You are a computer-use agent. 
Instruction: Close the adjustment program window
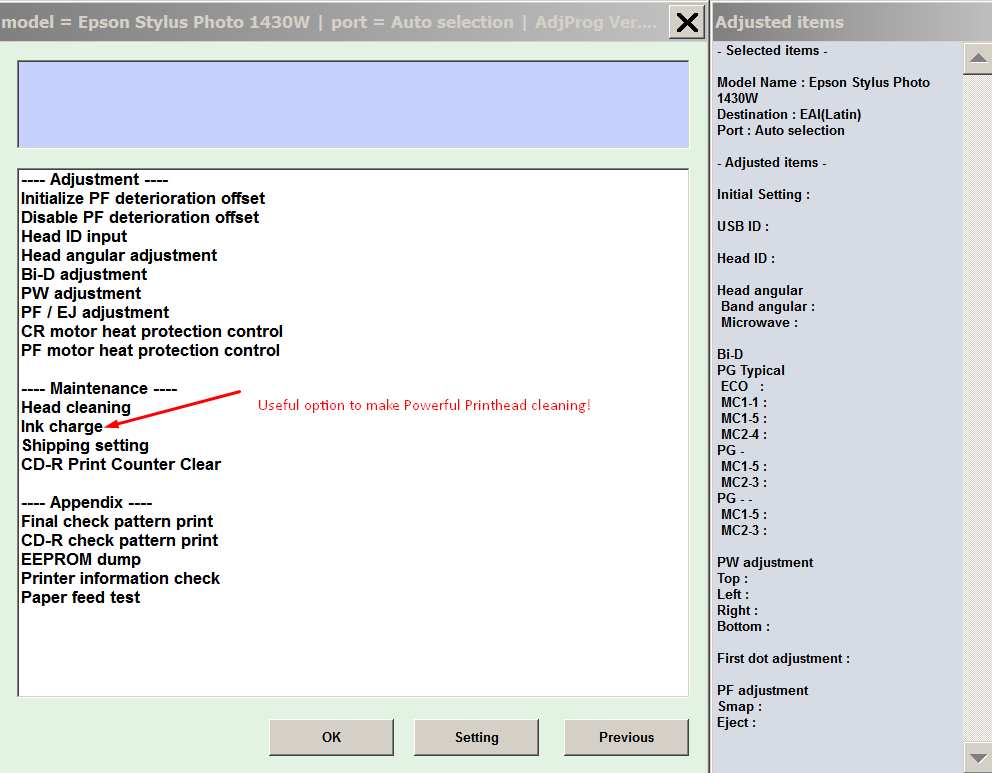coord(687,22)
